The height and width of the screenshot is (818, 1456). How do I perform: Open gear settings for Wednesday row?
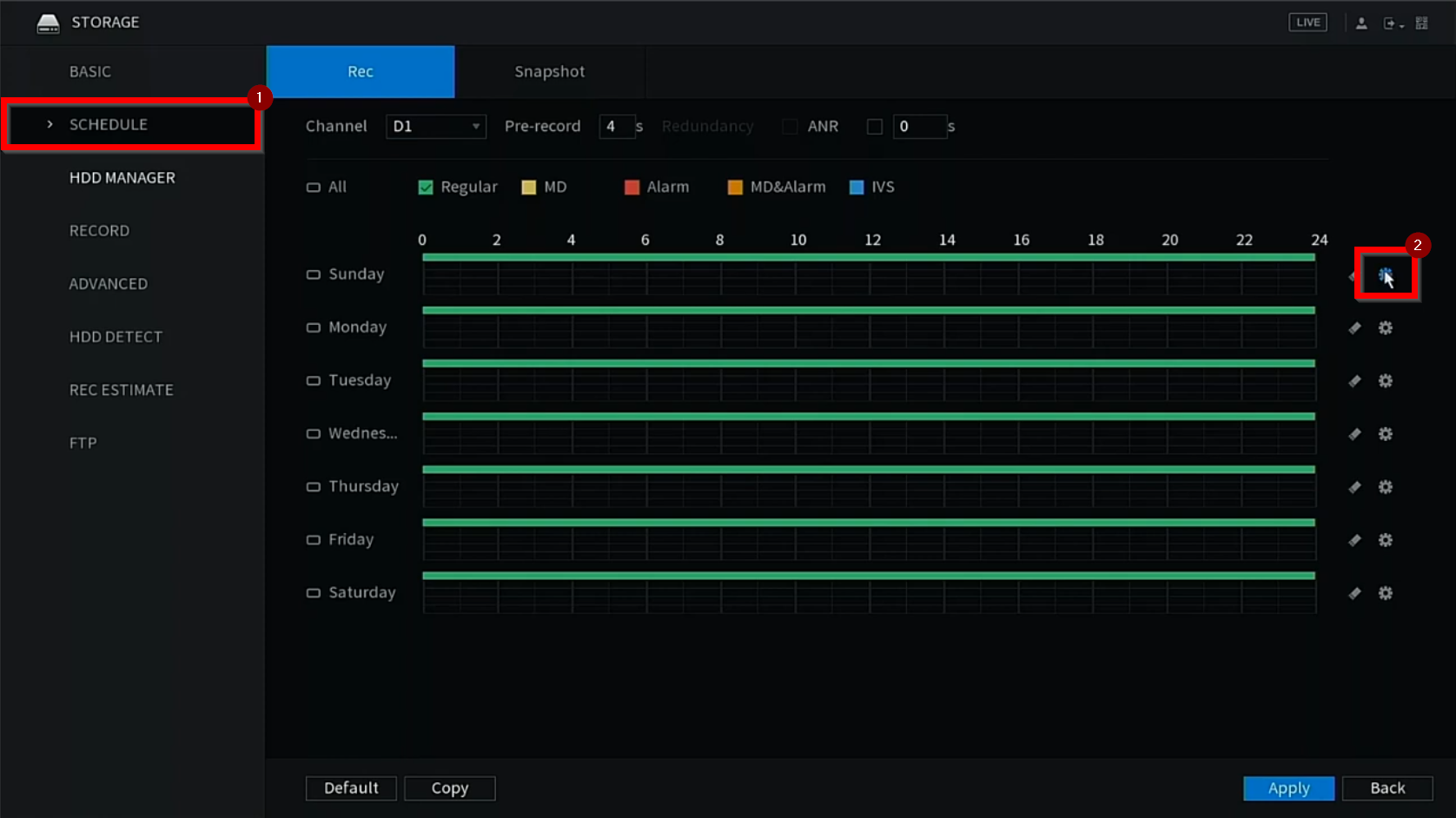(x=1385, y=434)
